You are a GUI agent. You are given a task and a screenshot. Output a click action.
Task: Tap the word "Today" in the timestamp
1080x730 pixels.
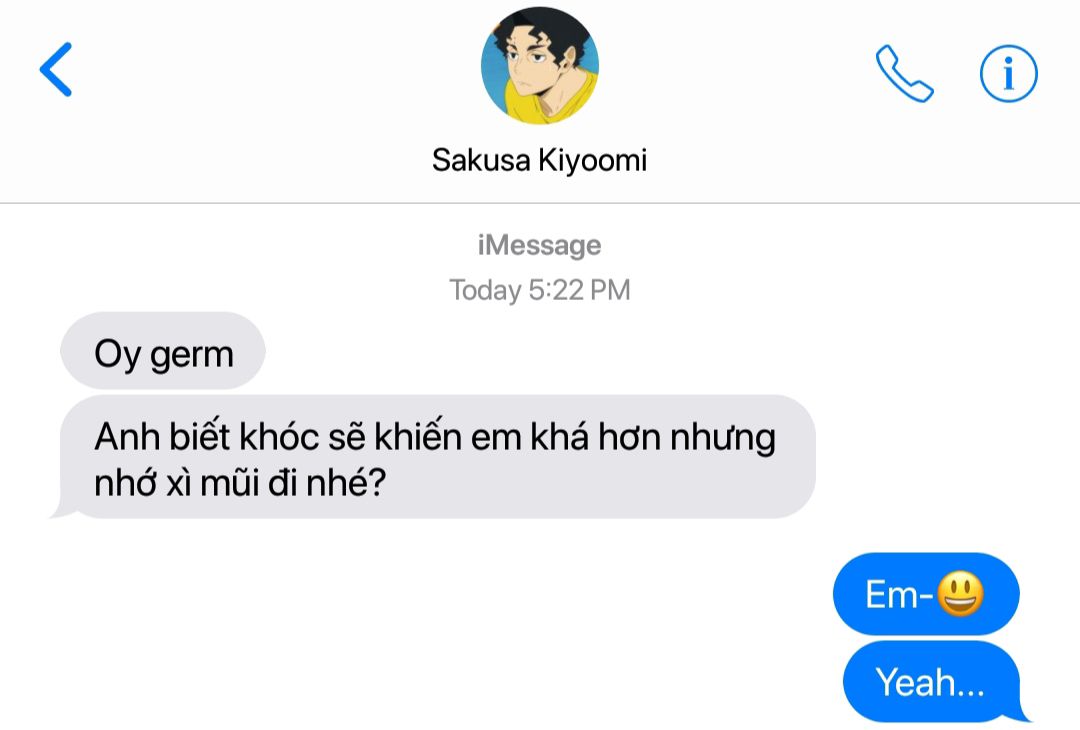pyautogui.click(x=485, y=291)
